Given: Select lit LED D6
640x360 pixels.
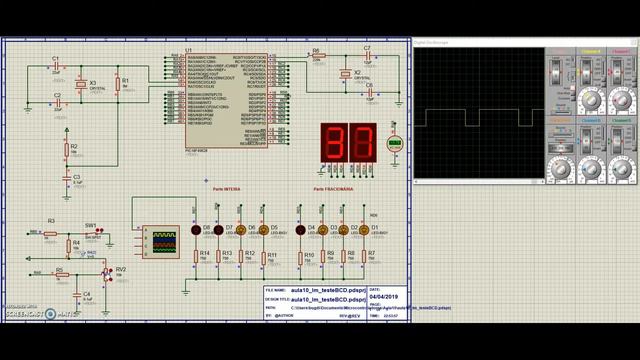Looking at the screenshot, I should pos(241,230).
